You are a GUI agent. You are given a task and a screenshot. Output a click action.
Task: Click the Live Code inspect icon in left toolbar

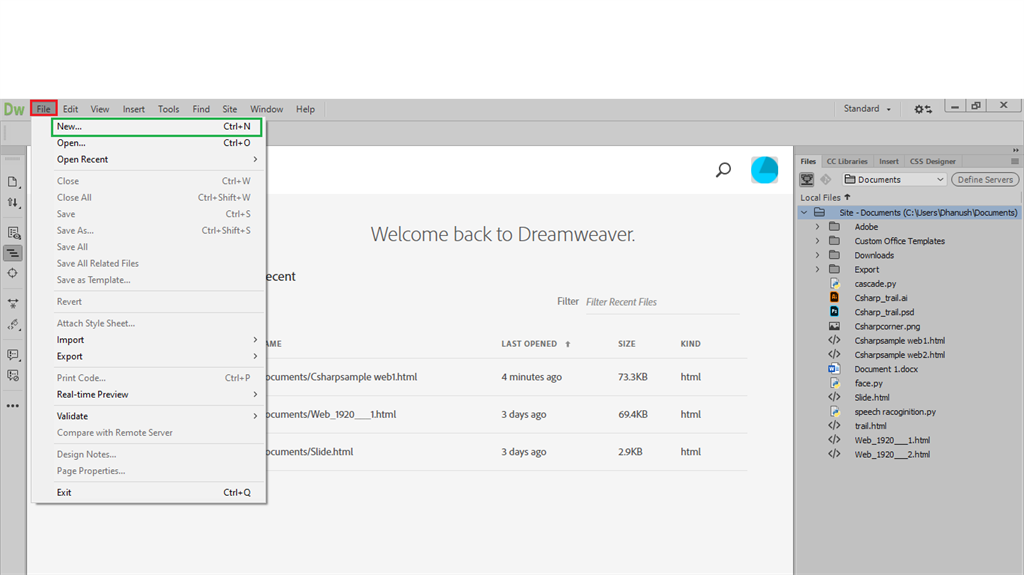click(13, 233)
